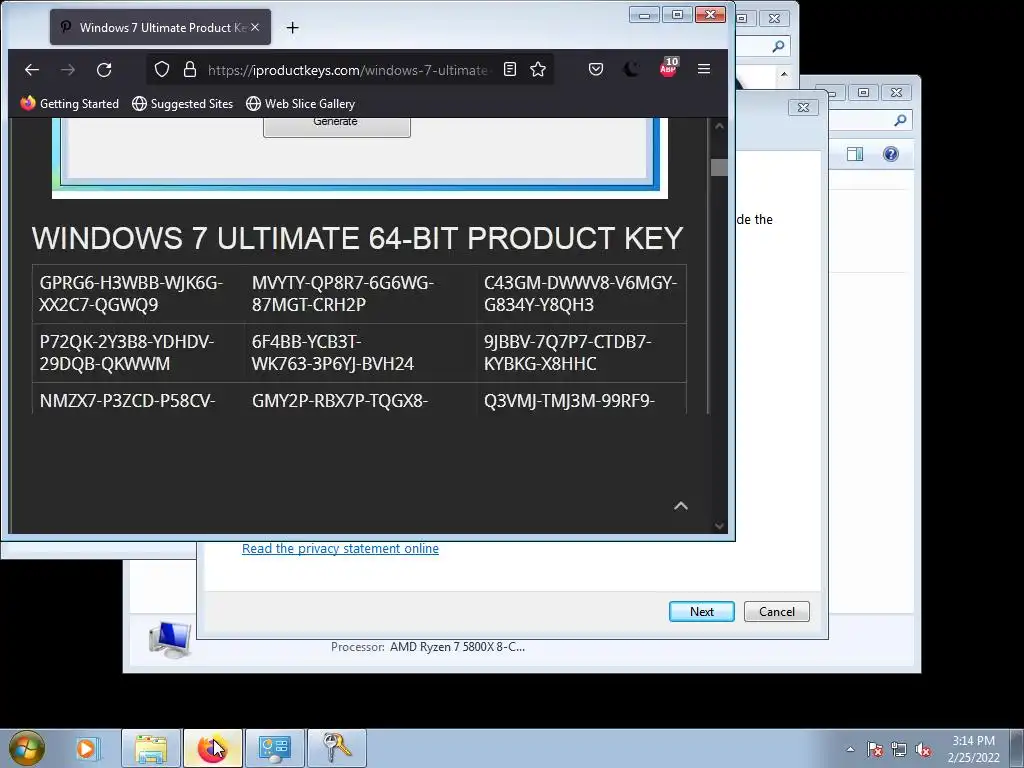The width and height of the screenshot is (1024, 768).
Task: Reload the current Firefox page
Action: click(104, 70)
